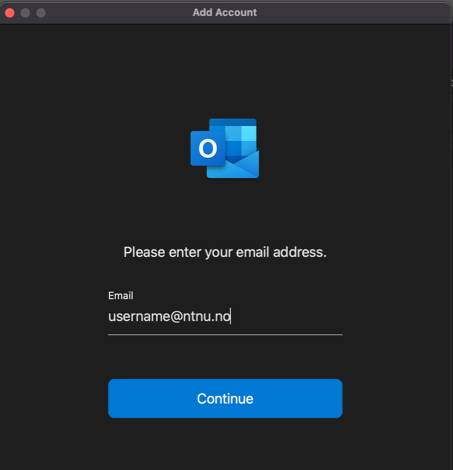
Task: Click the Outlook logo icon
Action: (225, 148)
